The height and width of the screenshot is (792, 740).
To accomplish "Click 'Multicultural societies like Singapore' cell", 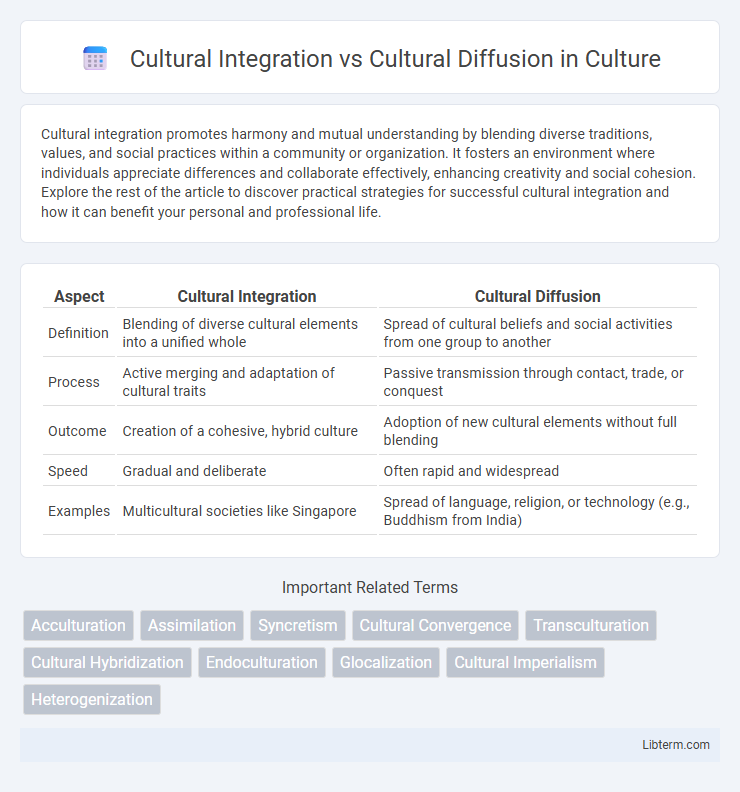I will point(246,511).
